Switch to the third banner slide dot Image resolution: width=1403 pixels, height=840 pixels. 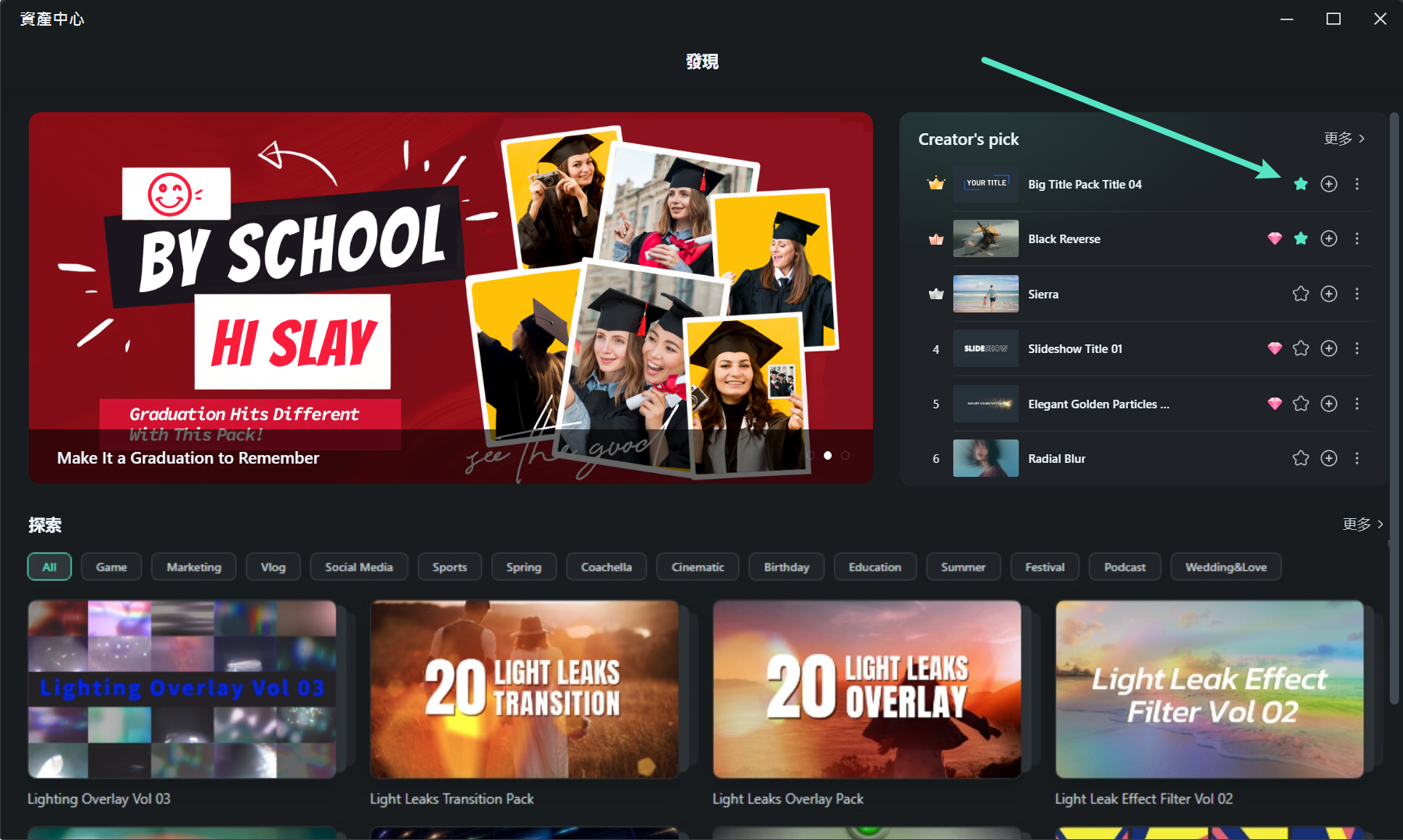(x=846, y=455)
